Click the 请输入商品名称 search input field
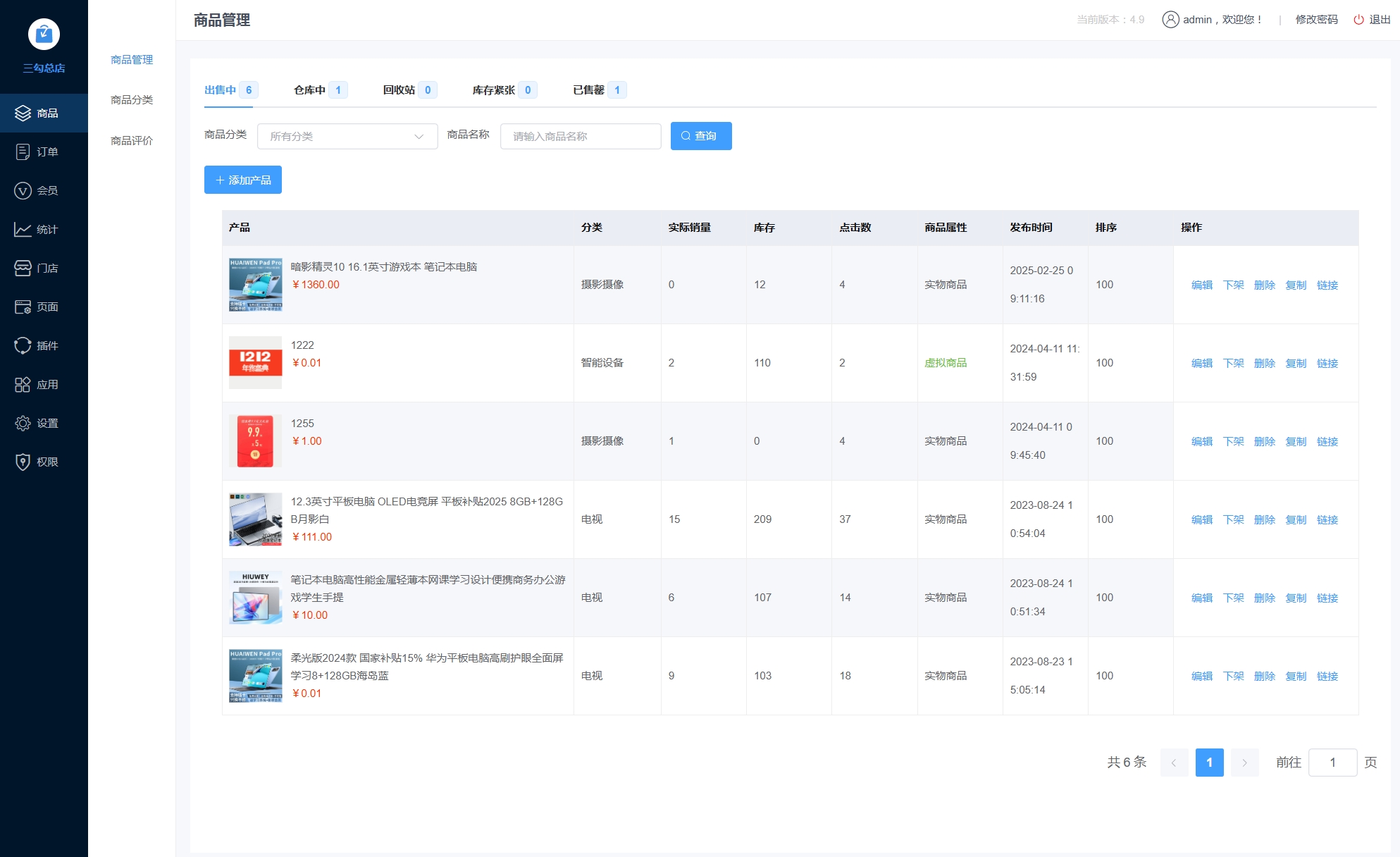The height and width of the screenshot is (857, 1400). tap(580, 136)
